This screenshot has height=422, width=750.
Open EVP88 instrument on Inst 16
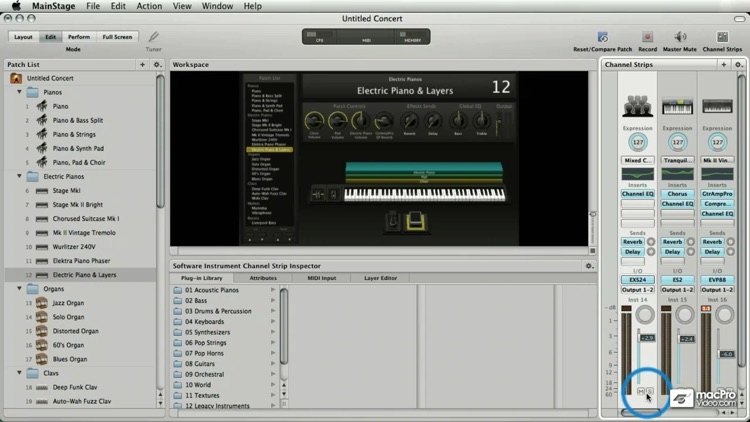click(717, 279)
